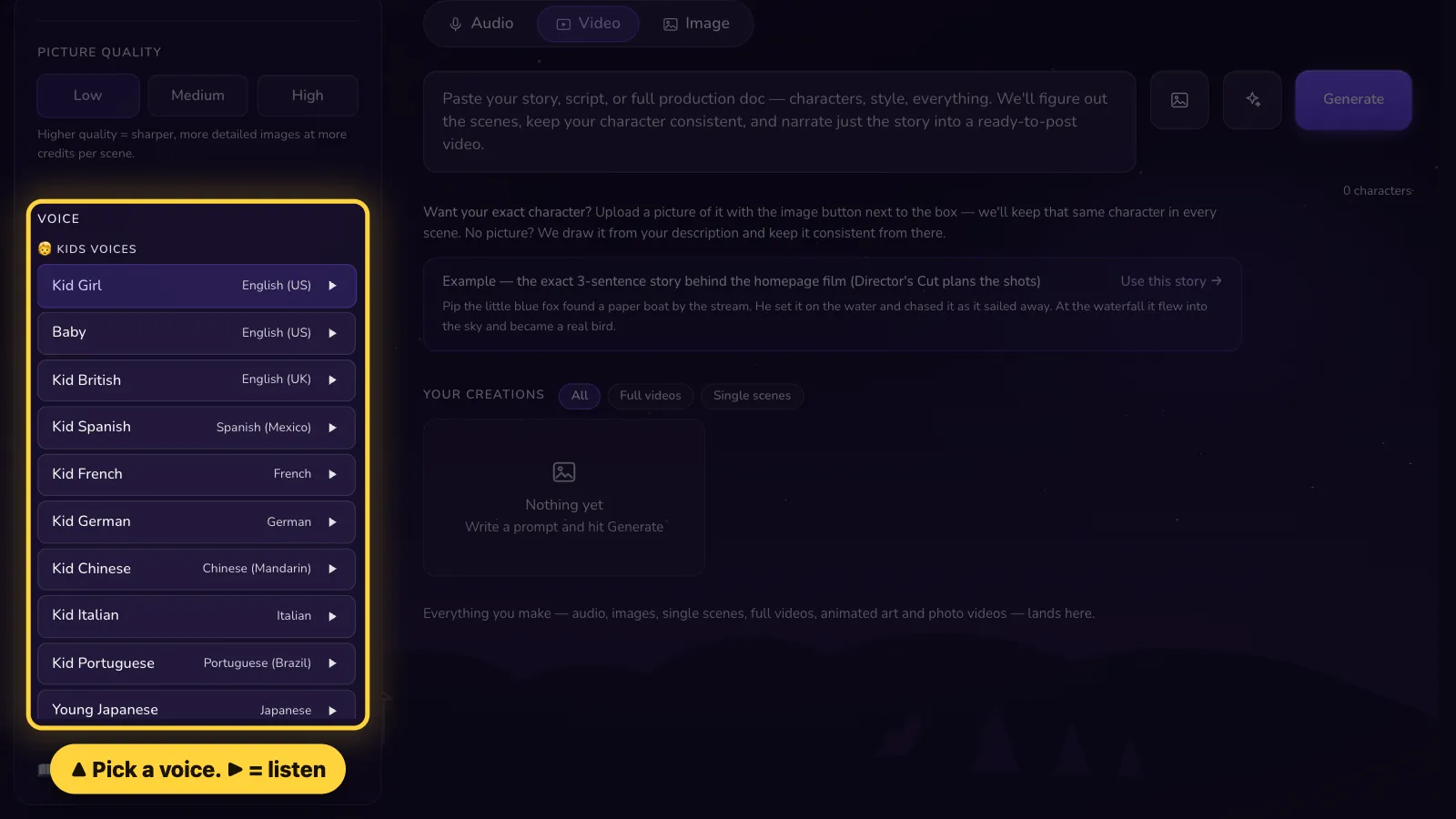The image size is (1456, 819).
Task: Open the Image tab
Action: [696, 24]
